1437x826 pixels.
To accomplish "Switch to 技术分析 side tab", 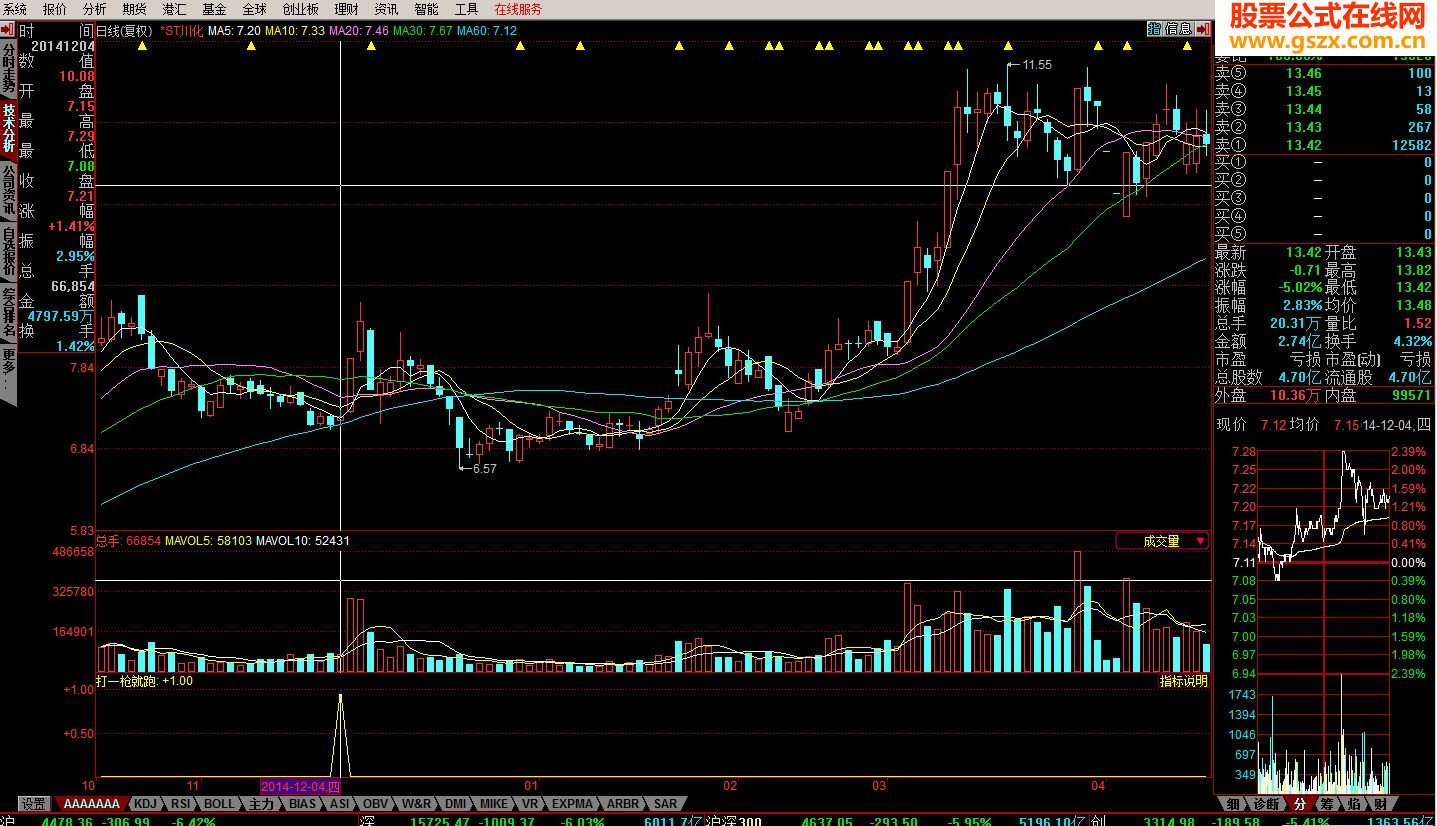I will [8, 128].
